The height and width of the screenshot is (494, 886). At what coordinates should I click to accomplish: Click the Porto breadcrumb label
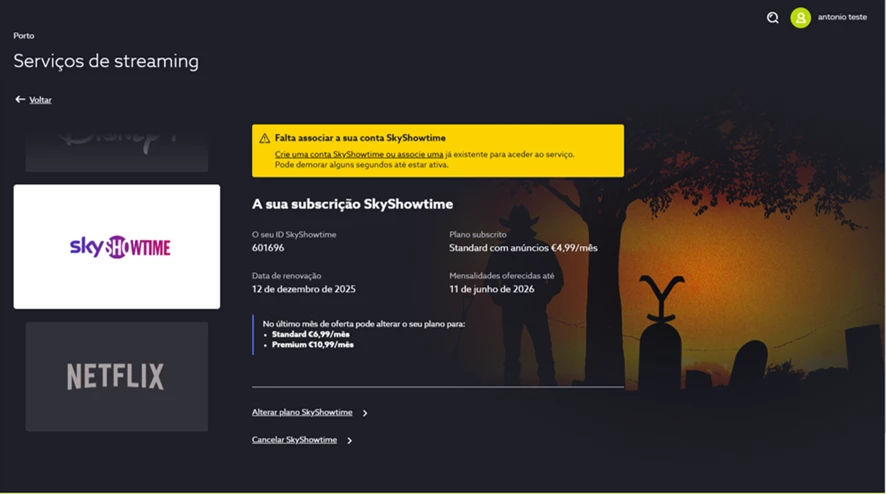(x=24, y=36)
